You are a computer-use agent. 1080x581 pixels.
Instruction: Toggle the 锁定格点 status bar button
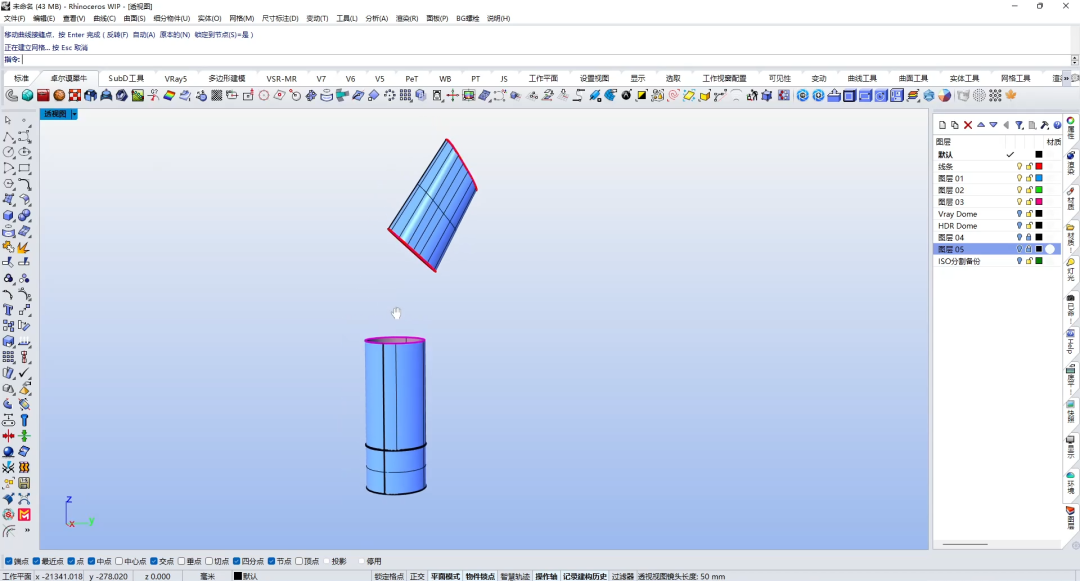click(389, 576)
